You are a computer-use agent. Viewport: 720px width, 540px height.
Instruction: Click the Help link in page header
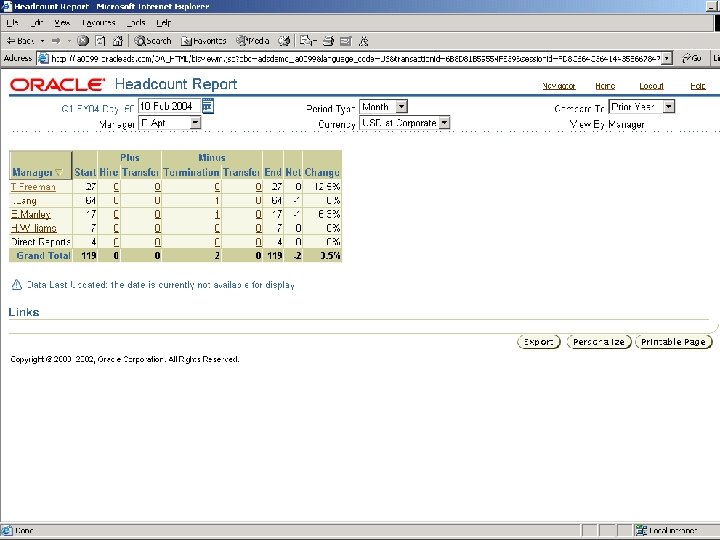point(698,86)
